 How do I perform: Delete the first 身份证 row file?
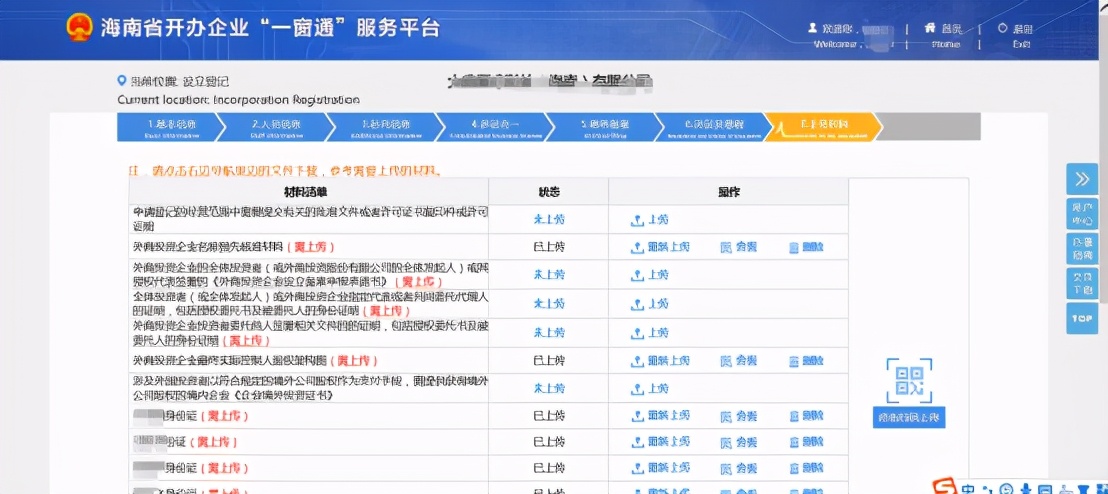pos(806,416)
